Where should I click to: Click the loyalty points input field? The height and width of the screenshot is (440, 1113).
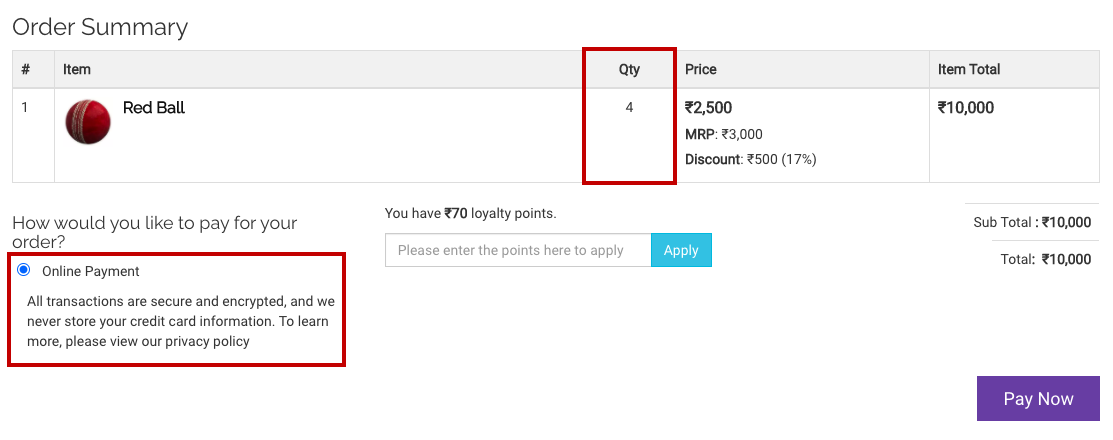click(518, 250)
